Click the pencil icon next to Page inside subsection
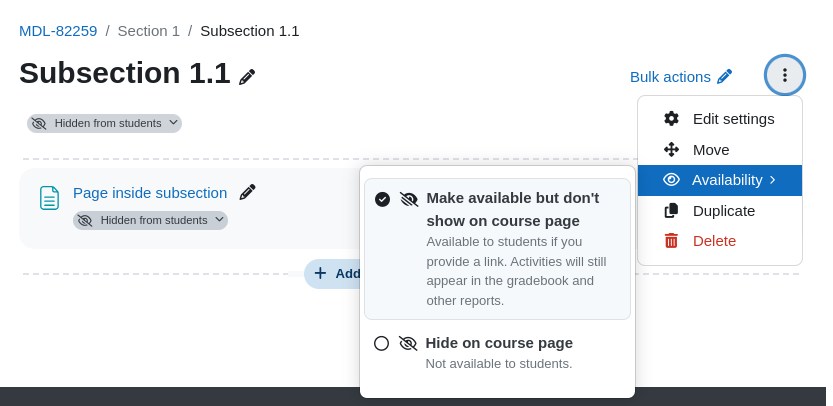 click(247, 192)
